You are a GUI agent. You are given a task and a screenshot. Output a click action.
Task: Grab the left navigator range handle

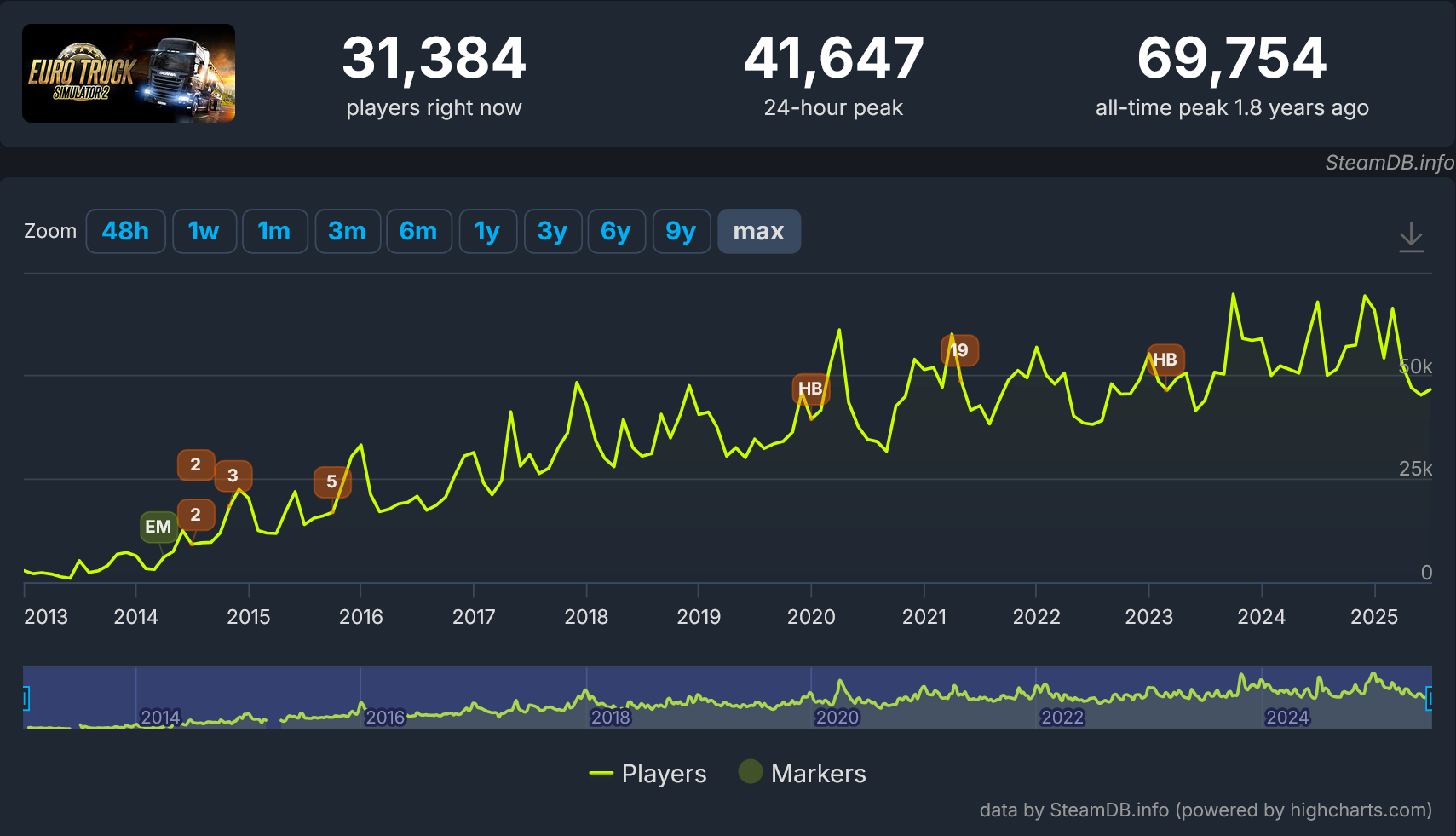26,699
